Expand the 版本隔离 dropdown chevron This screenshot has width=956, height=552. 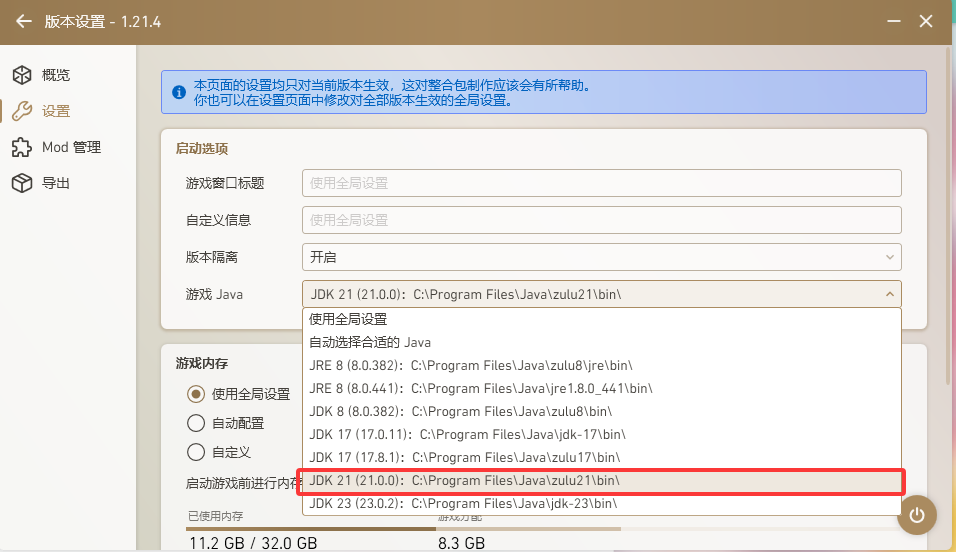click(890, 257)
